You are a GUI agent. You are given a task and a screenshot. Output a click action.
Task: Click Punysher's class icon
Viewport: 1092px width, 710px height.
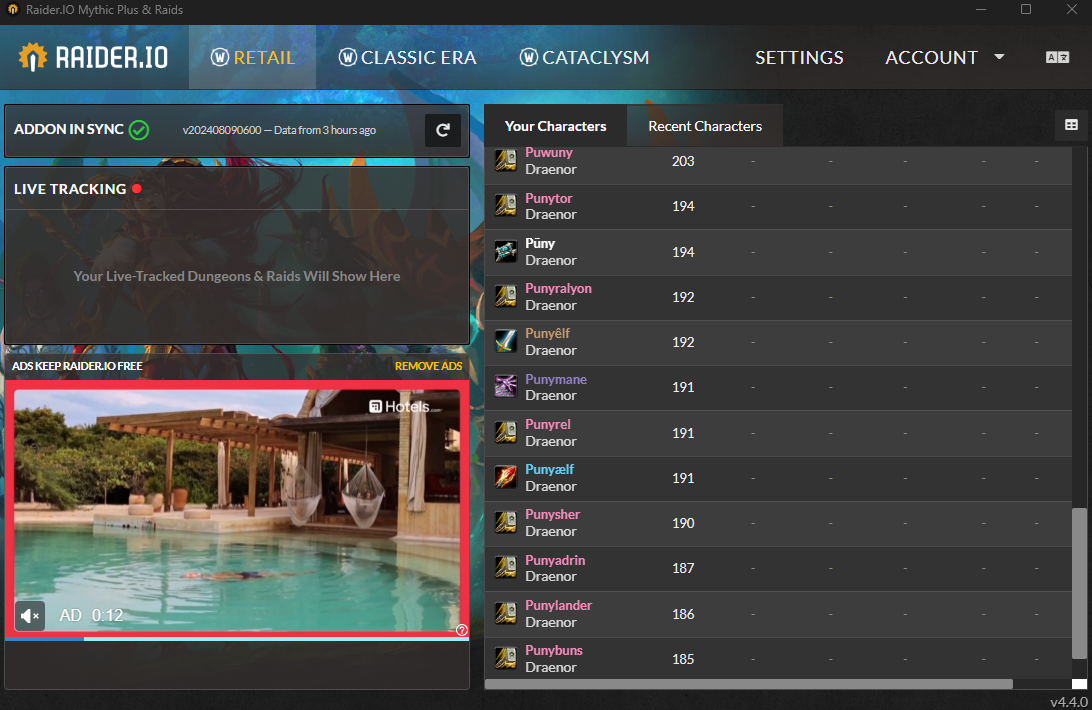[506, 523]
